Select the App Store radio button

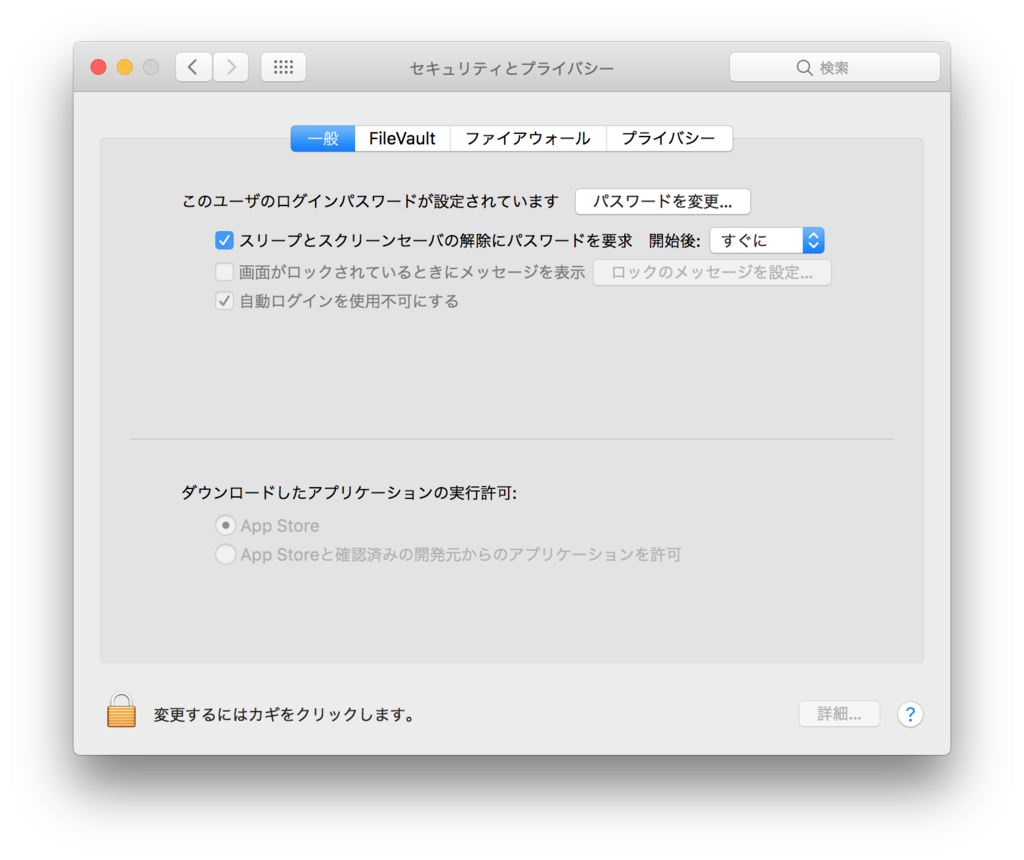coord(225,526)
